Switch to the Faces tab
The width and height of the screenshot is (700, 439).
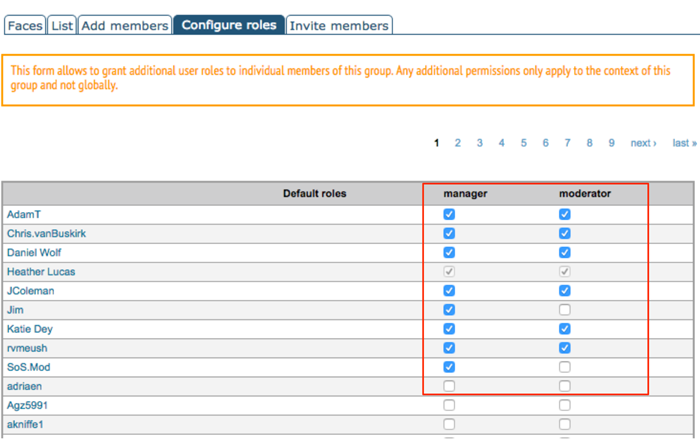coord(23,25)
